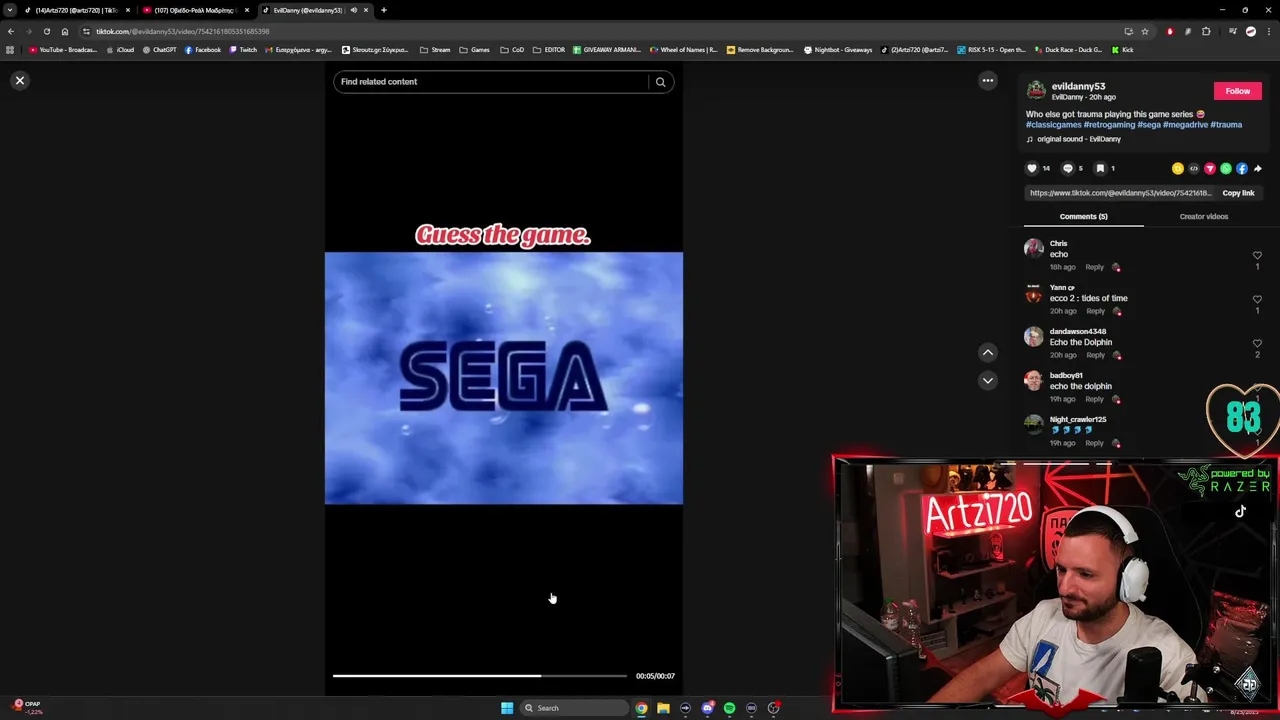Go to previous video with up chevron
Screen dimensions: 1280x720
point(988,352)
